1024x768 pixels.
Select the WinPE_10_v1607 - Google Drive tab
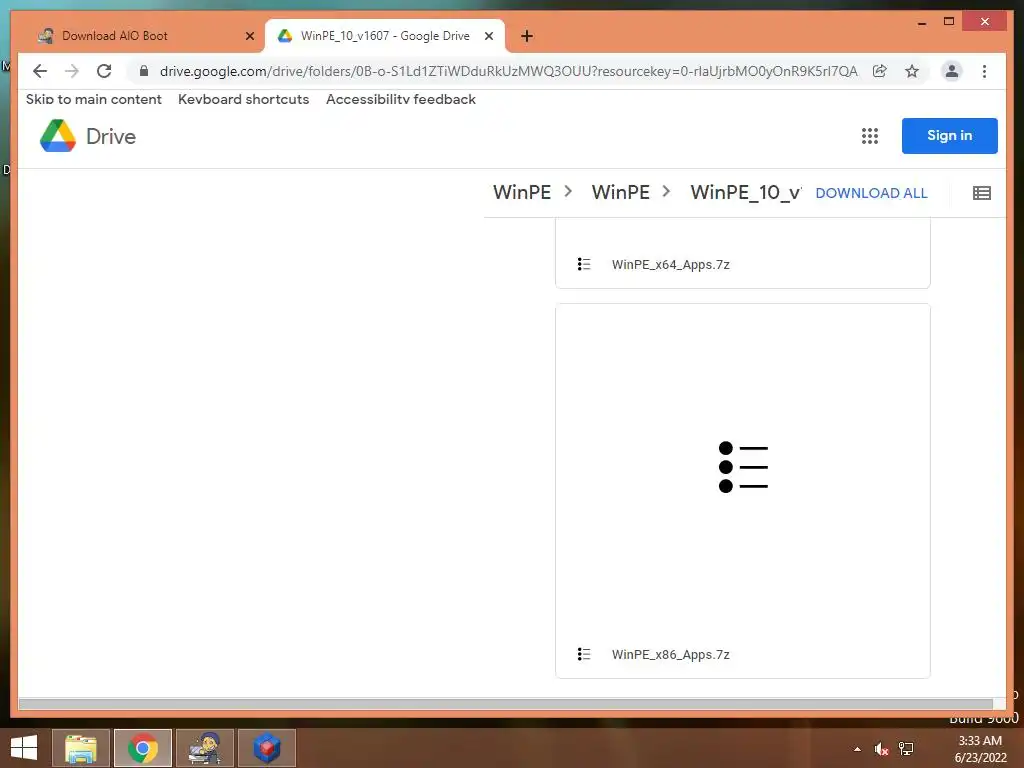385,36
